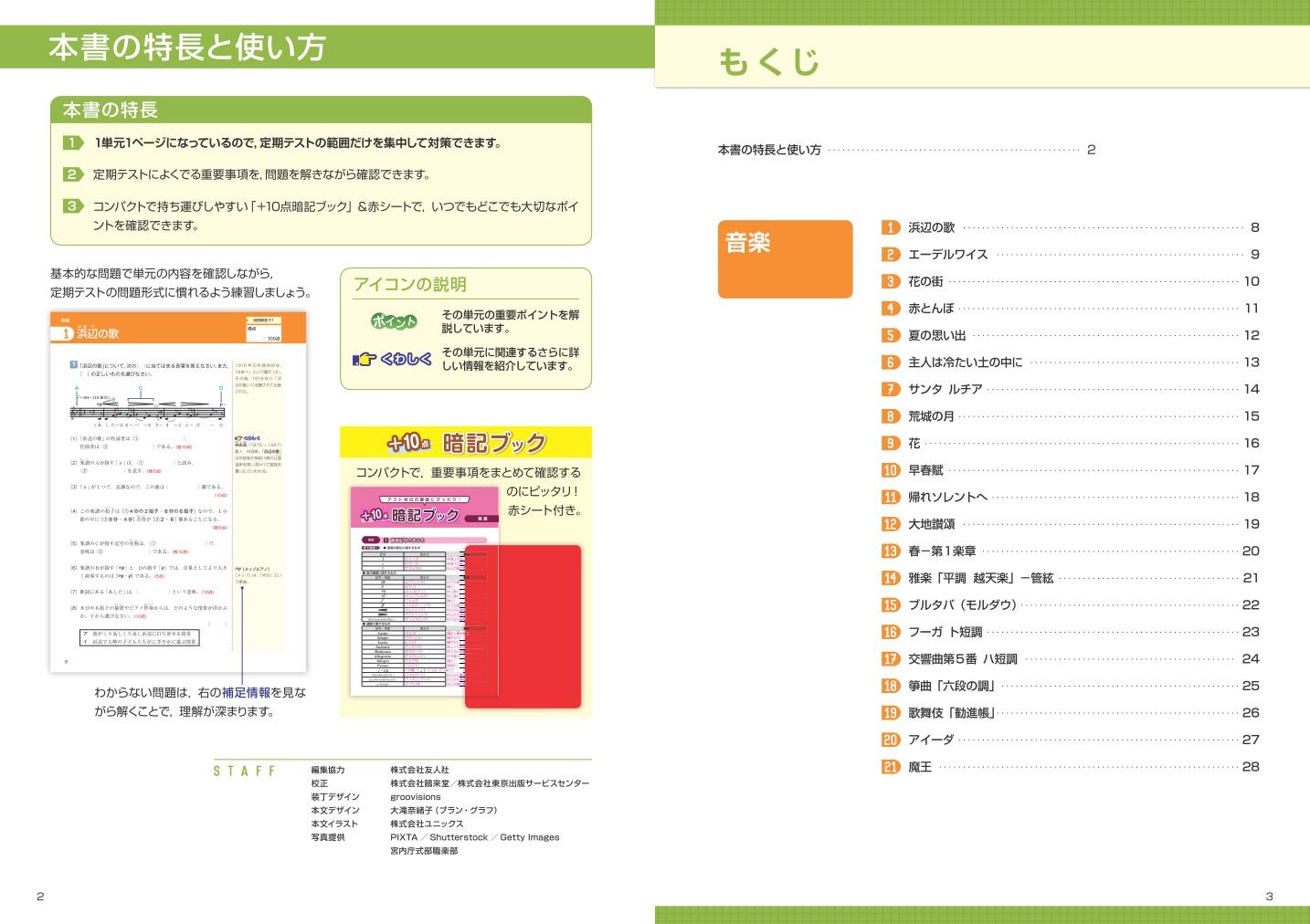Click staff credit 株式会社ユニックス
This screenshot has width=1310, height=924.
(427, 824)
